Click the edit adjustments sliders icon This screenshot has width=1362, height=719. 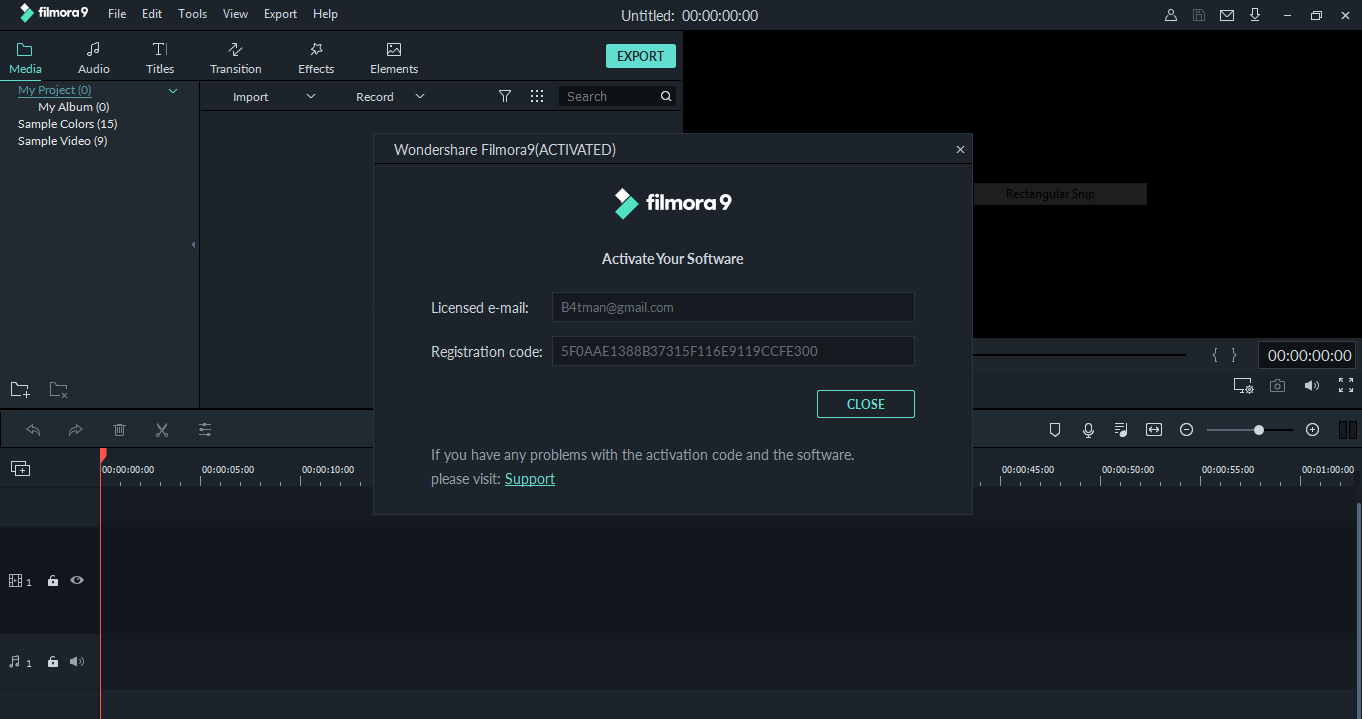(x=205, y=430)
